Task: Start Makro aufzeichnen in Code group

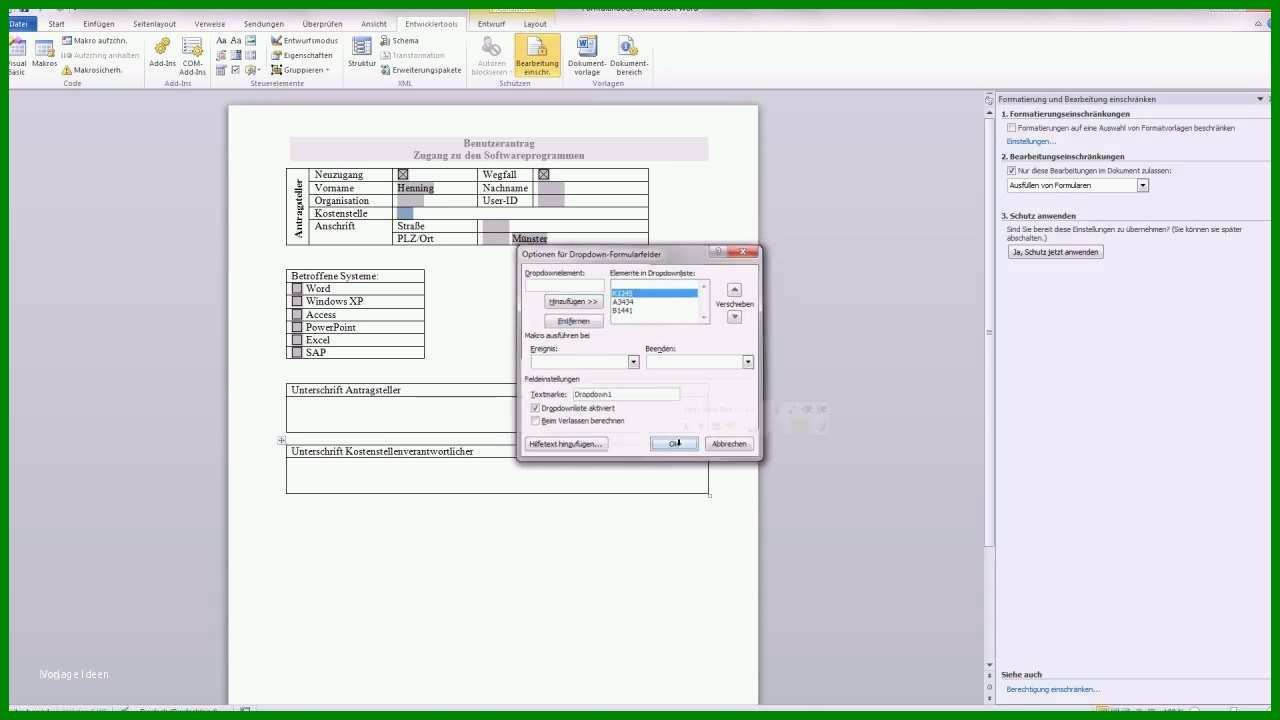Action: click(95, 41)
